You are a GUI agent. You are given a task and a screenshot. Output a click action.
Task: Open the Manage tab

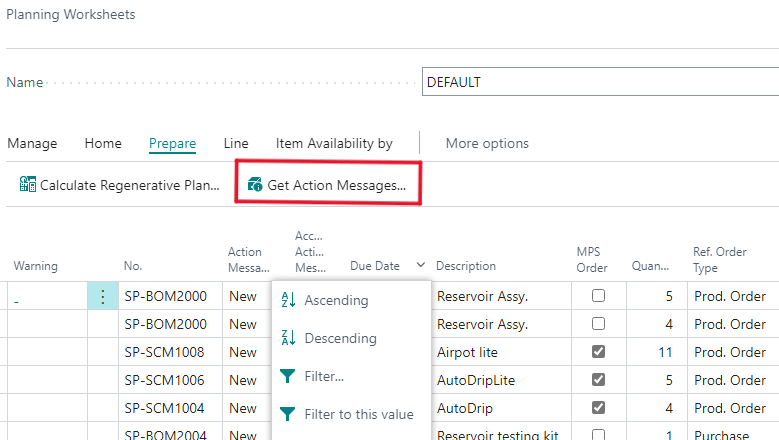[32, 143]
